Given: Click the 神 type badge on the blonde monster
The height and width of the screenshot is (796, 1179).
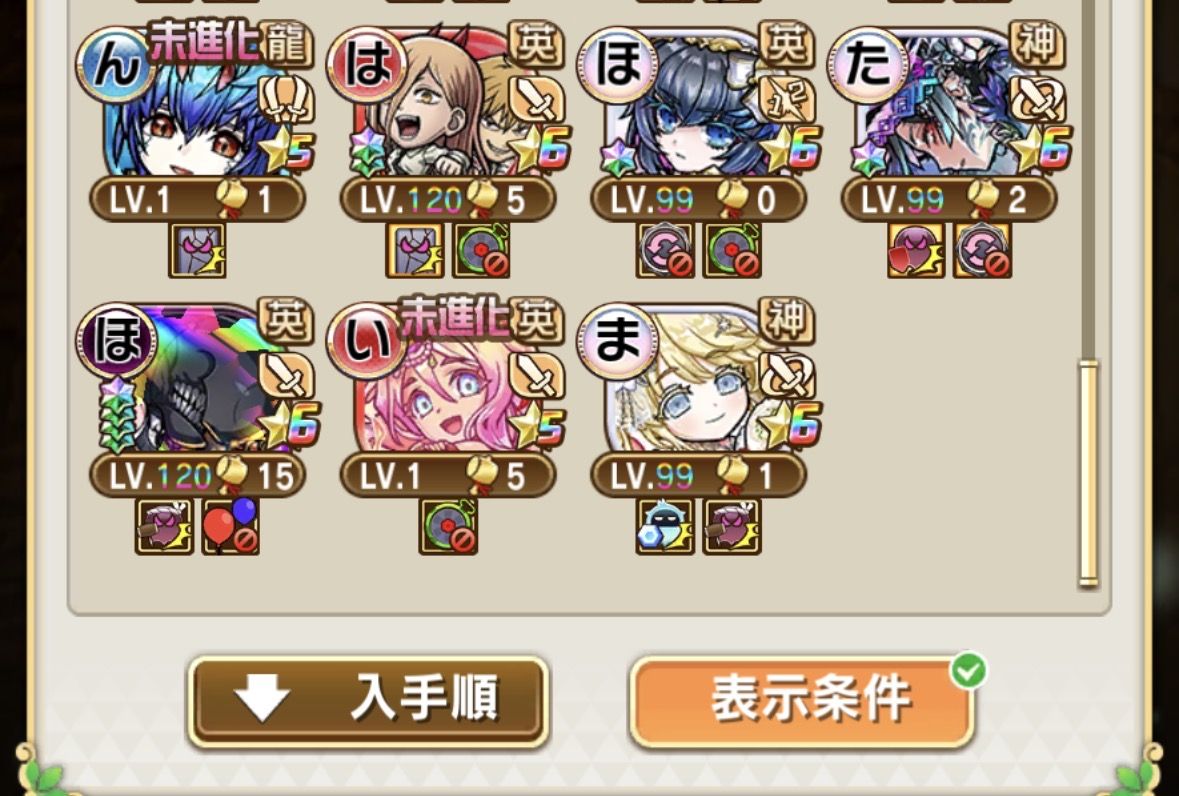Looking at the screenshot, I should pyautogui.click(x=787, y=320).
